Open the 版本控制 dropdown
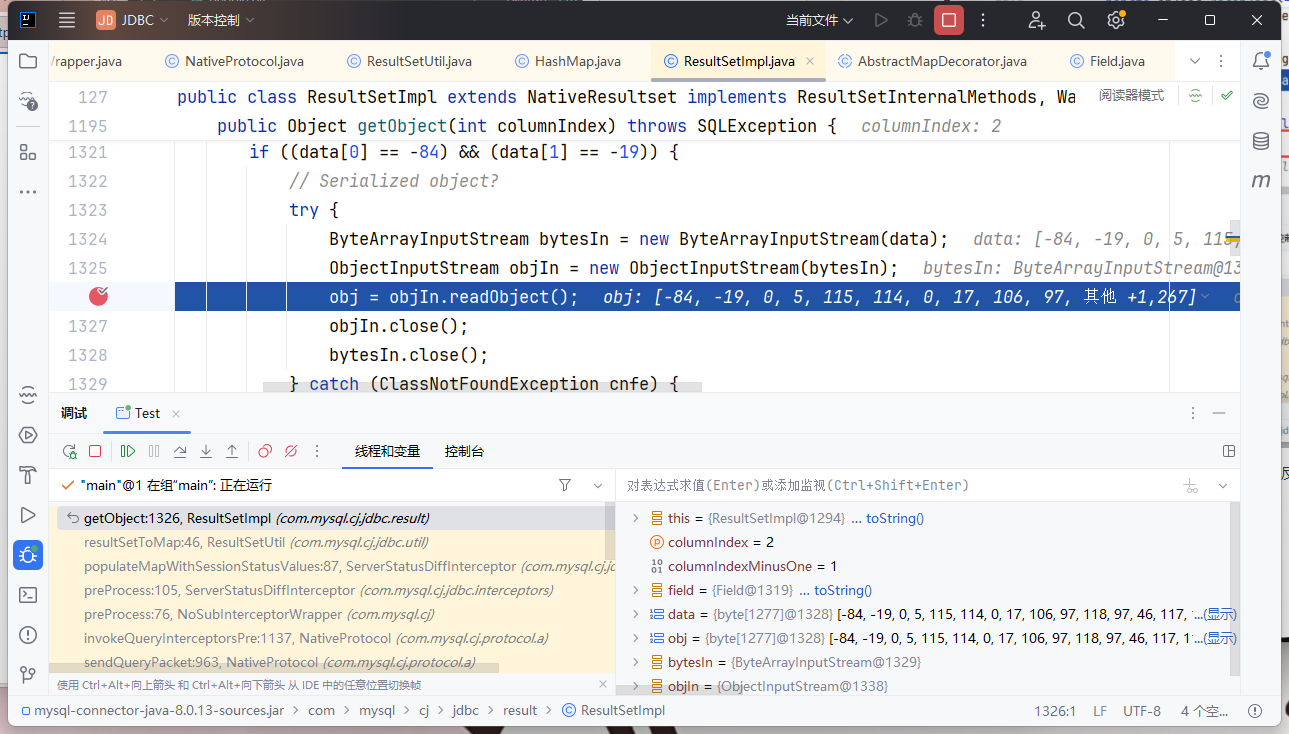The image size is (1289, 734). coord(220,20)
